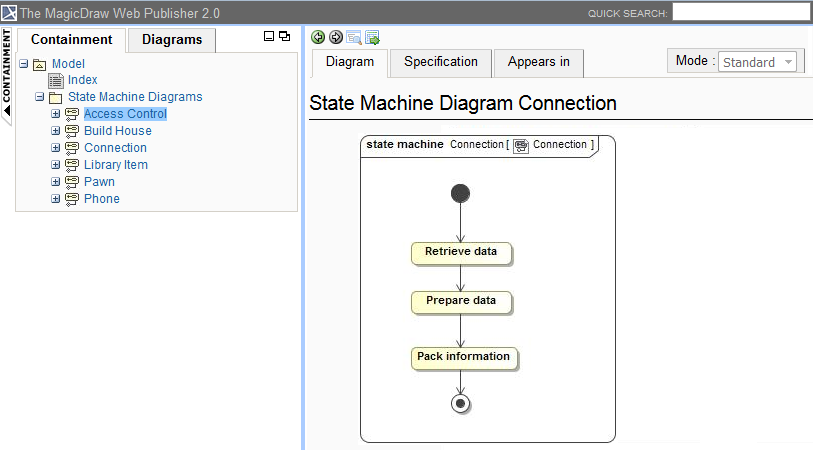The width and height of the screenshot is (813, 450).
Task: Click the export toolbar icon with green arrow
Action: click(x=372, y=37)
